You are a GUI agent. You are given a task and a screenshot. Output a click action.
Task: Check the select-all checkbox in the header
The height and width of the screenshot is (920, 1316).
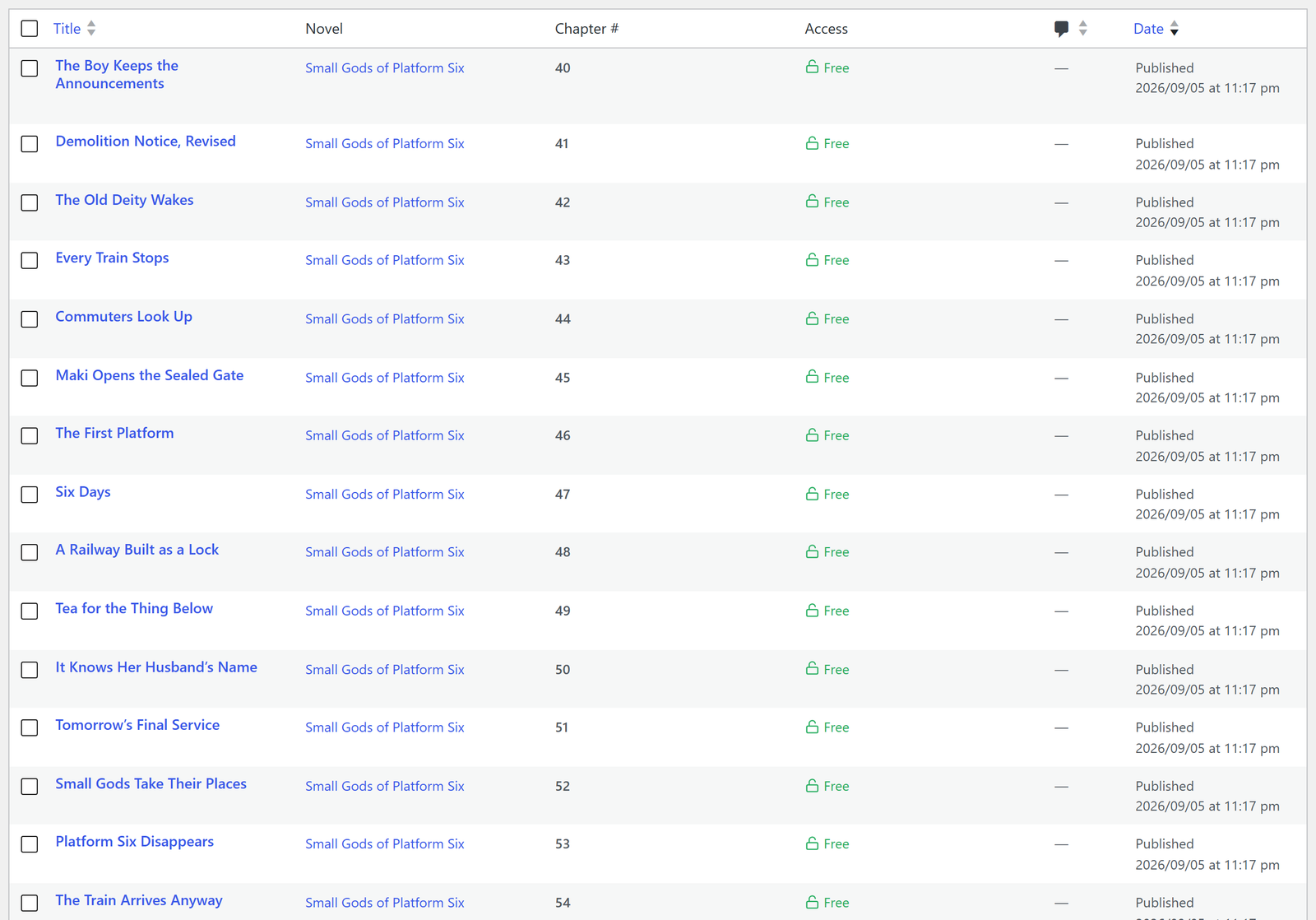click(30, 29)
